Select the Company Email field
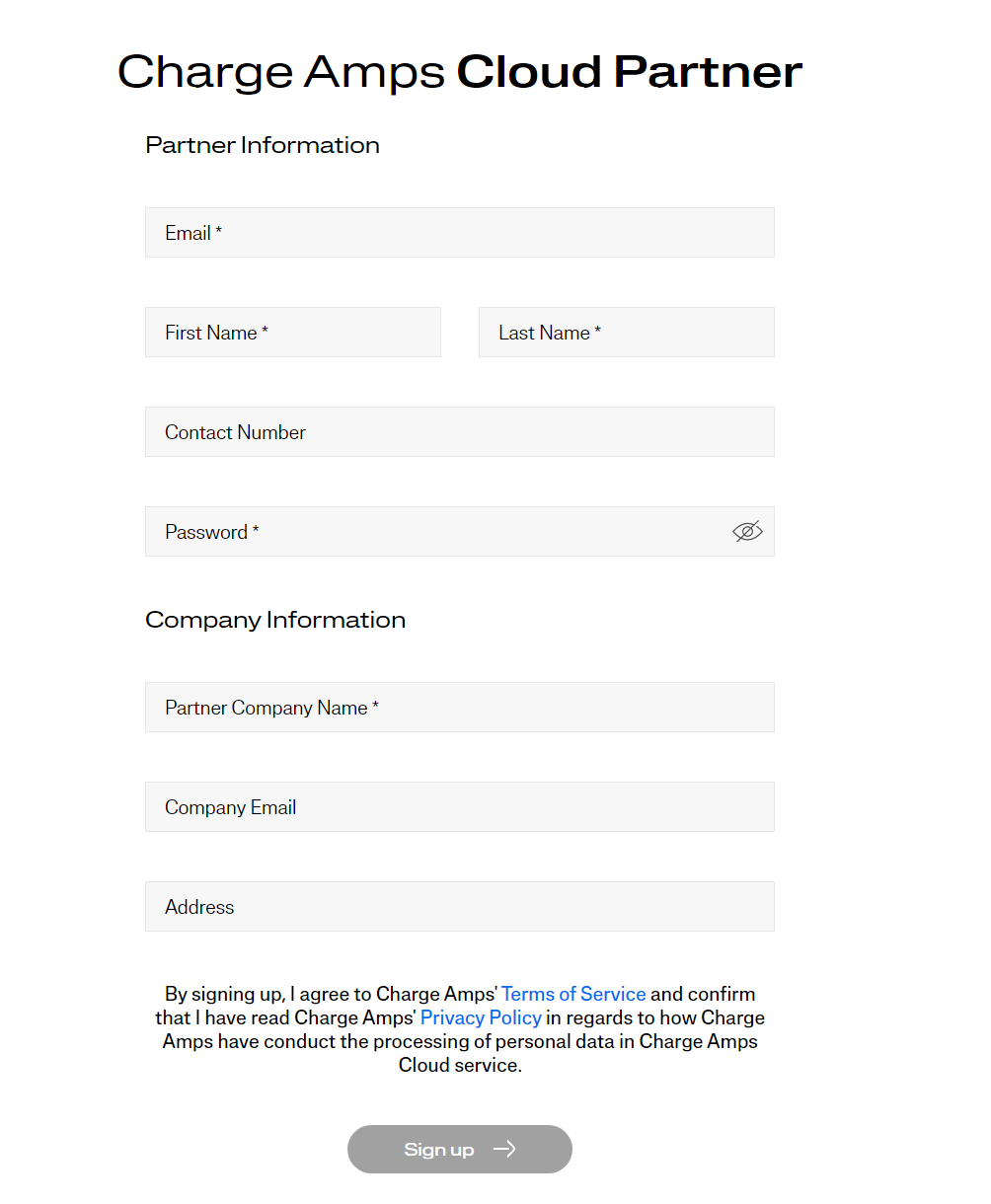This screenshot has width=991, height=1204. [459, 807]
